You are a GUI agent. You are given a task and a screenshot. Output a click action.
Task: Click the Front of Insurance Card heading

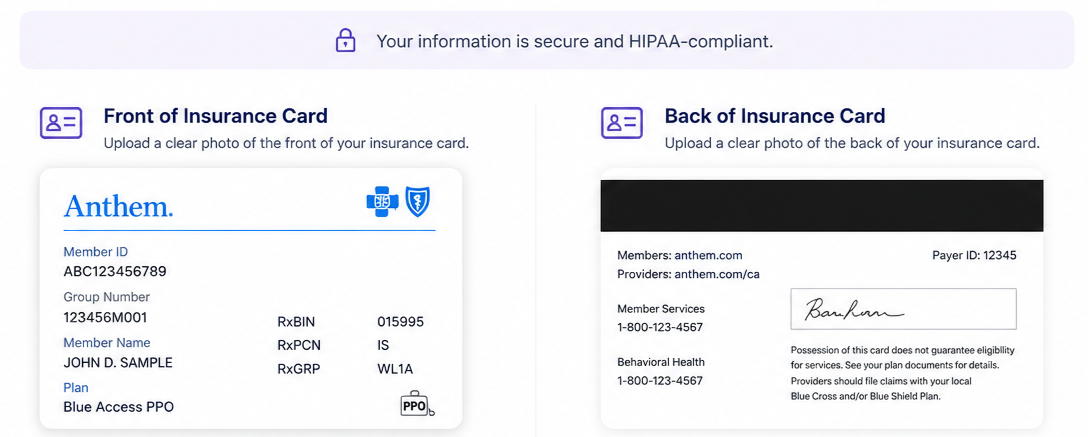(x=216, y=116)
